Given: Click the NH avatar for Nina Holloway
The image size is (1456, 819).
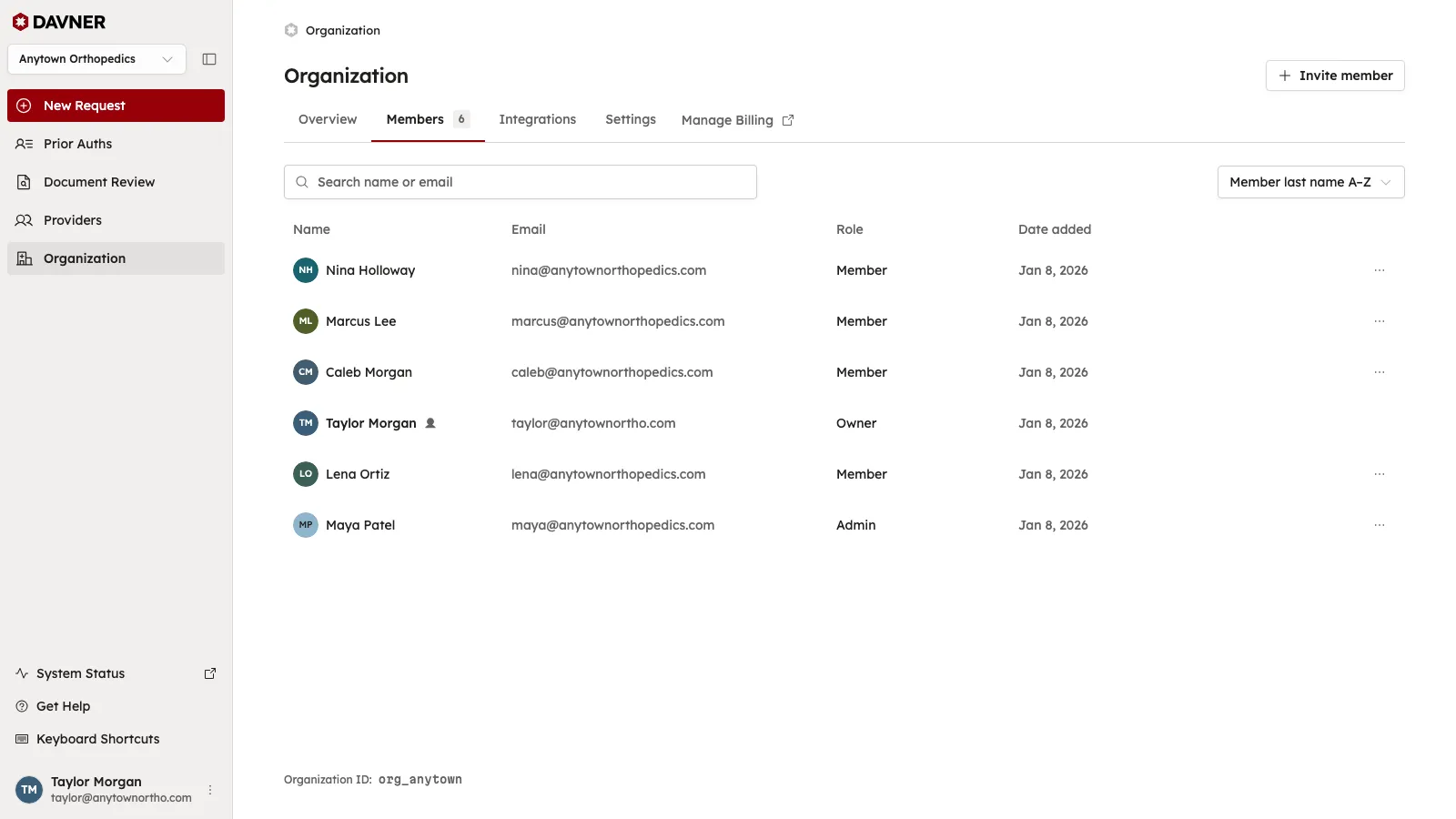Looking at the screenshot, I should click(306, 270).
